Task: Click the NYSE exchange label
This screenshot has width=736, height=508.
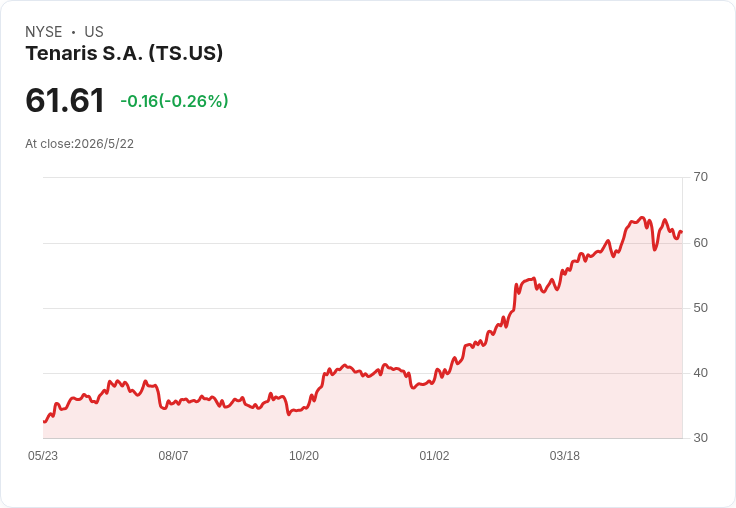Action: (x=44, y=32)
